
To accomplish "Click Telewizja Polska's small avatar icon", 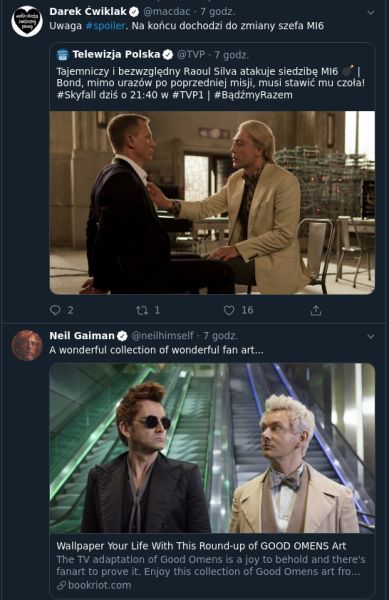I will point(62,55).
